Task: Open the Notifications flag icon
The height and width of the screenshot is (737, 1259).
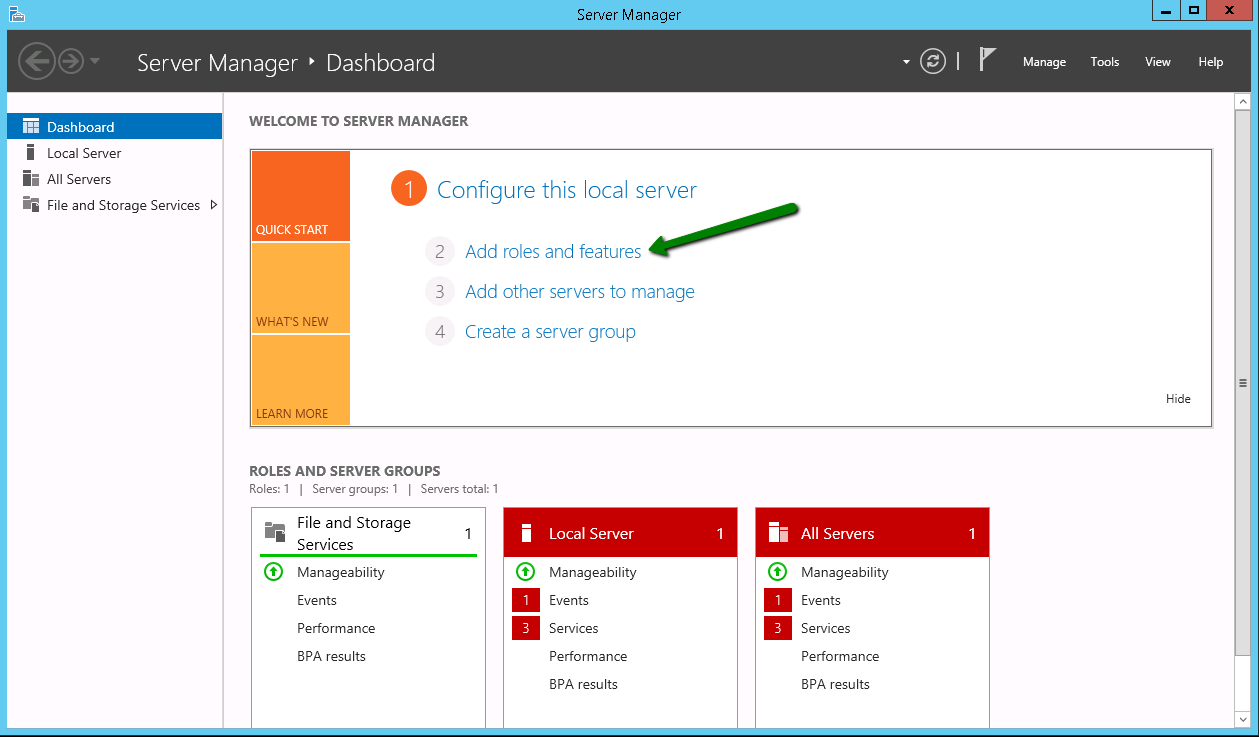Action: pos(987,60)
